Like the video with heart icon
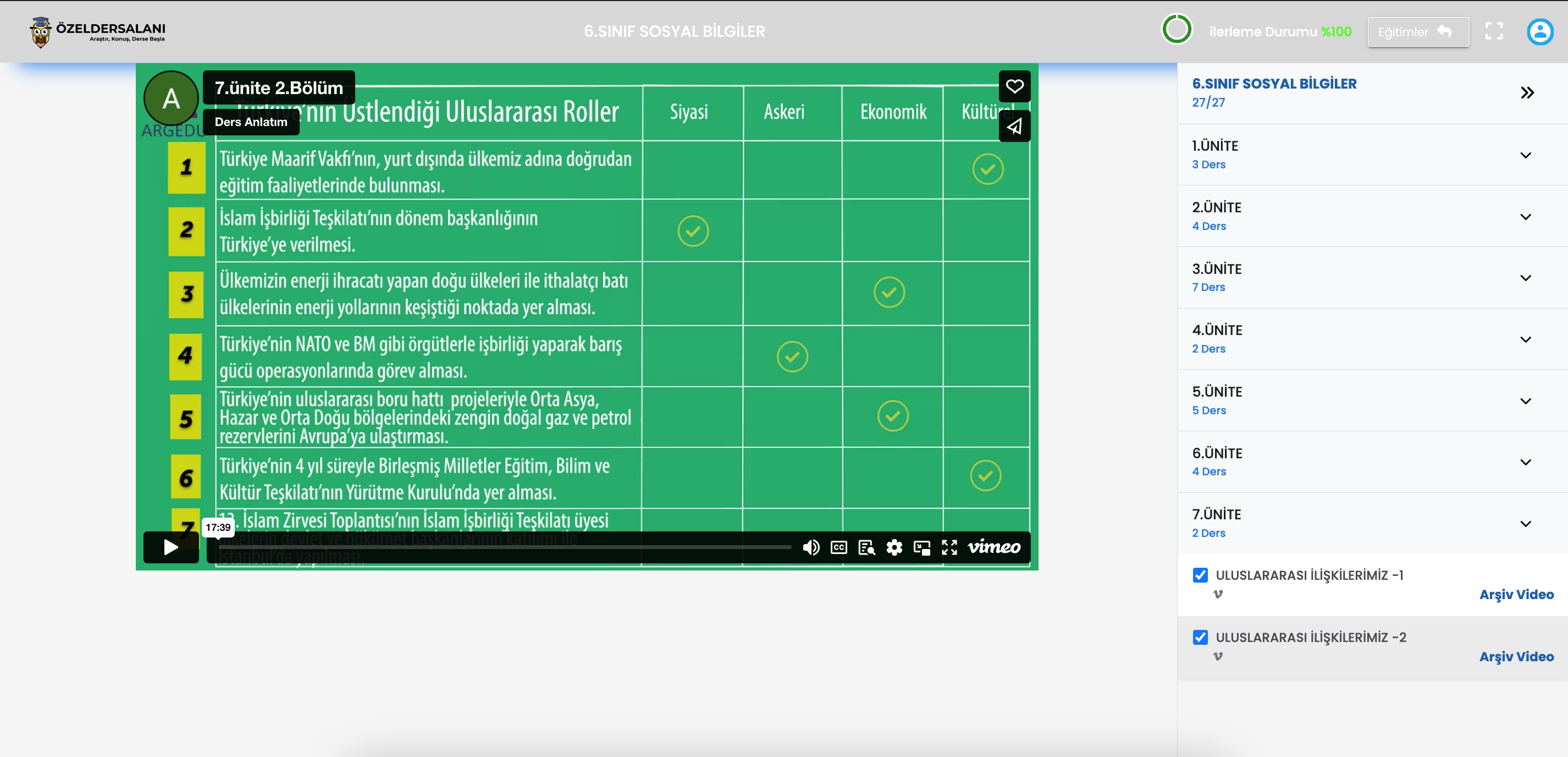Screen dimensions: 1568x757 click(x=1014, y=86)
